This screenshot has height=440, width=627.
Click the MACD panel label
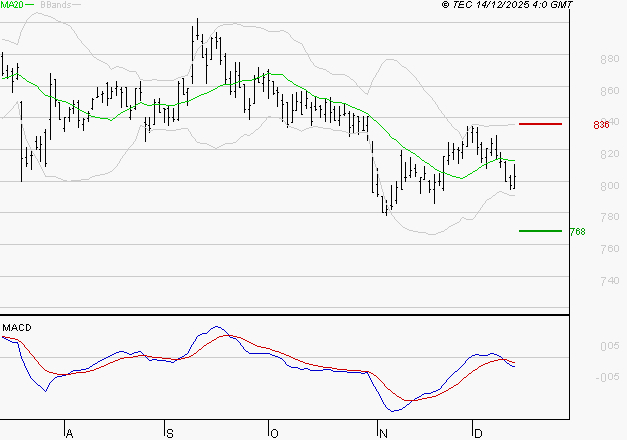coord(17,328)
